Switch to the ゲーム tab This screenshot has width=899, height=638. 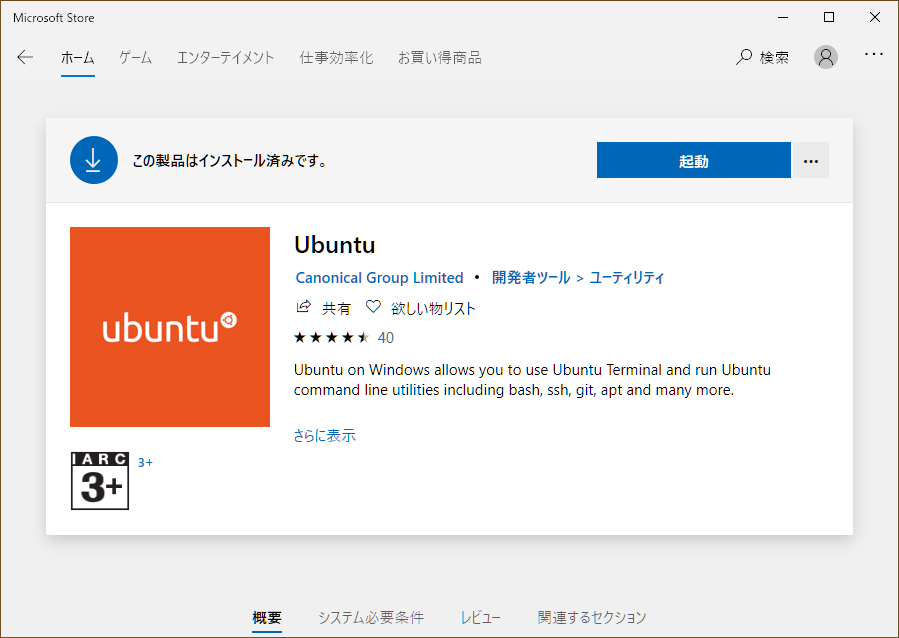click(x=135, y=57)
